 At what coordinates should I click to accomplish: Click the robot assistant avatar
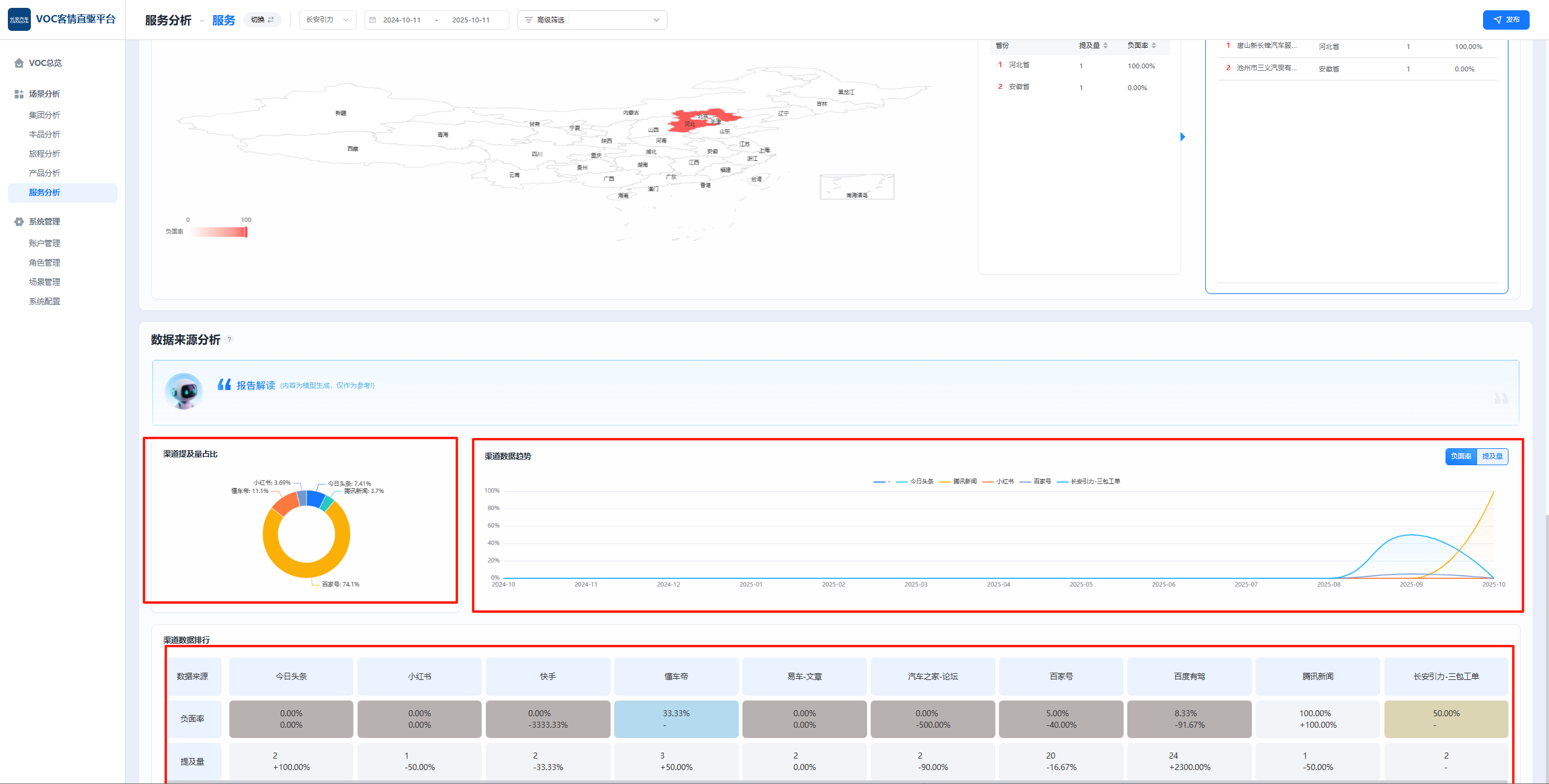(x=184, y=391)
